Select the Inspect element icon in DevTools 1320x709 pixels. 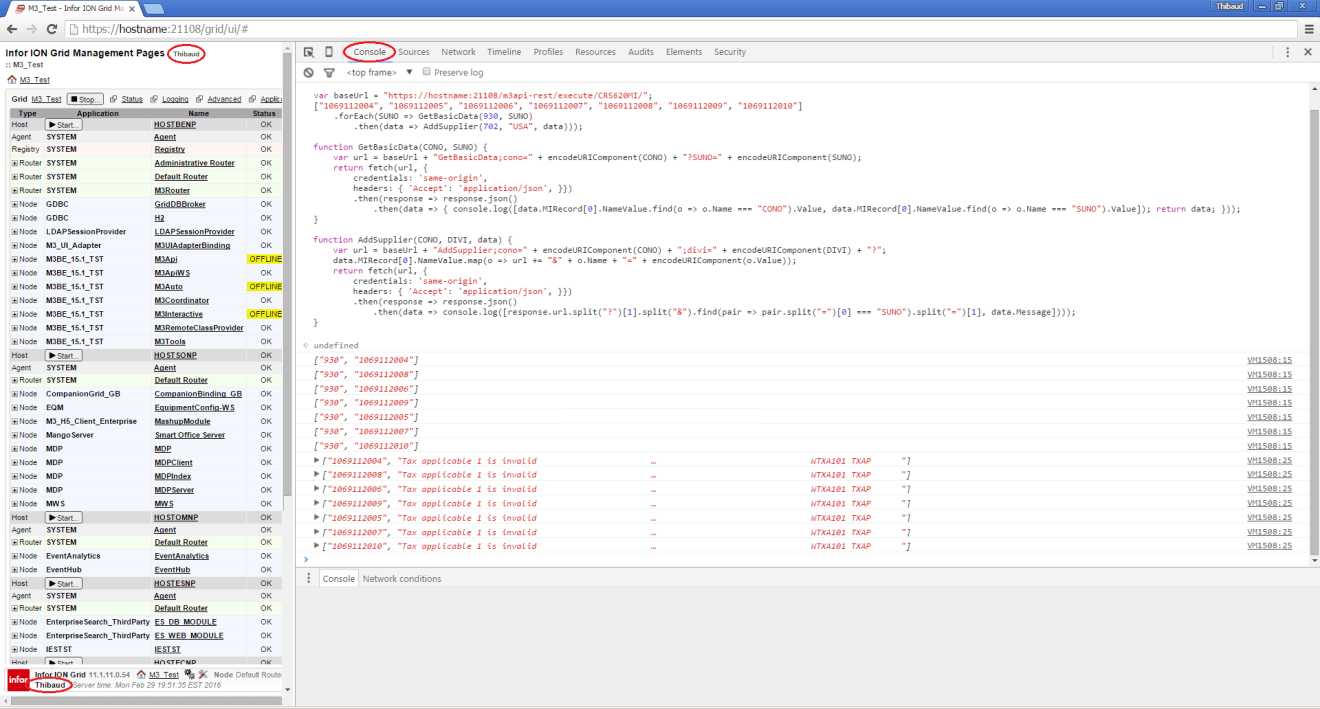tap(310, 51)
